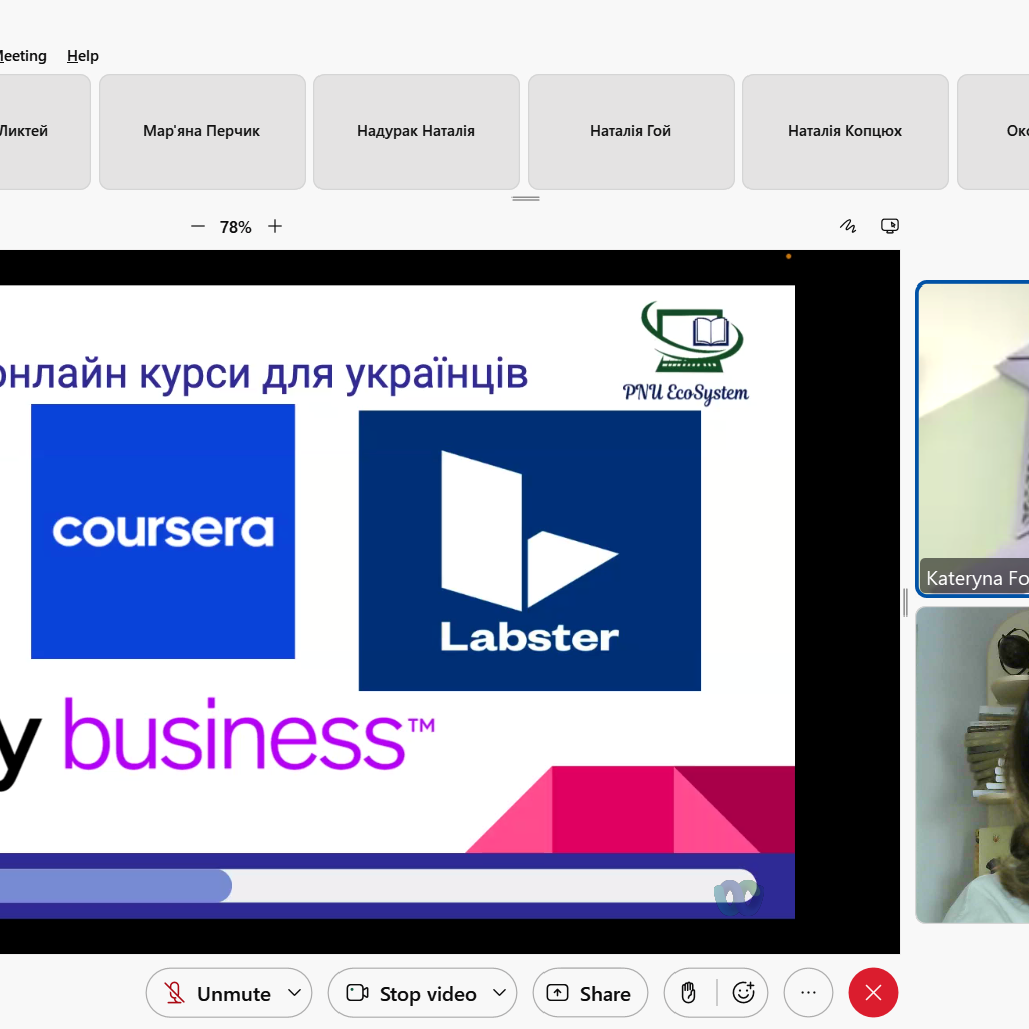This screenshot has width=1029, height=1029.
Task: Expand audio options arrow beside Unmute
Action: [x=294, y=993]
